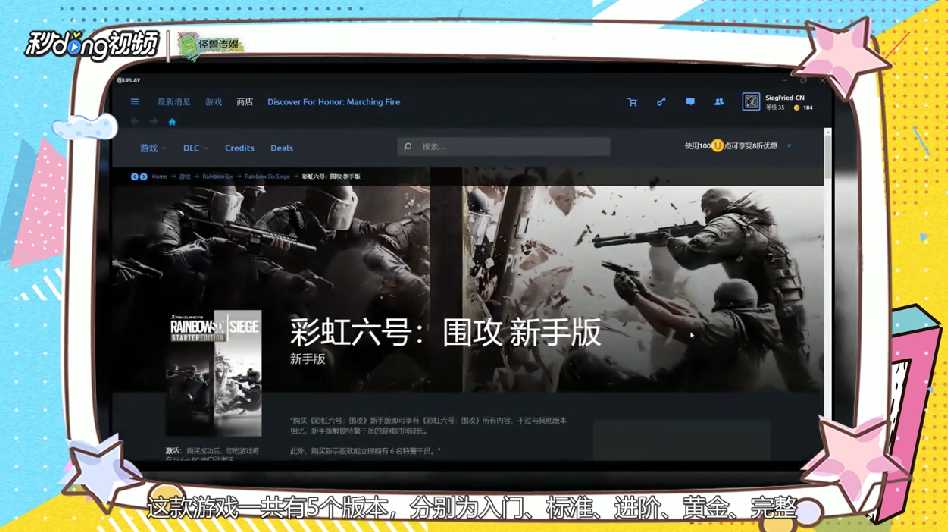Go forward with the right arrow
Screen dimensions: 948x532
pos(154,122)
